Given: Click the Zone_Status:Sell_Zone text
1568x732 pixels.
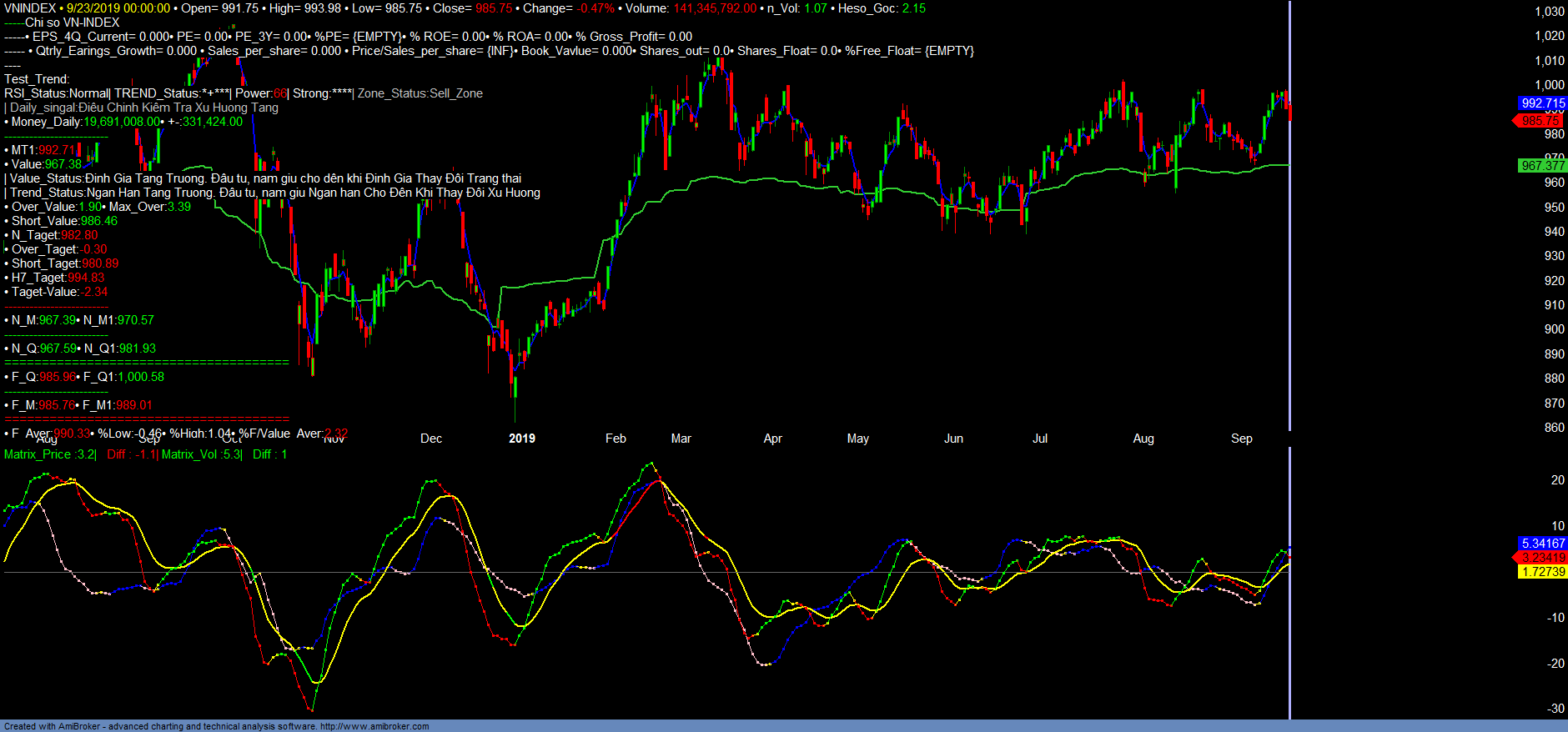Looking at the screenshot, I should [x=420, y=93].
